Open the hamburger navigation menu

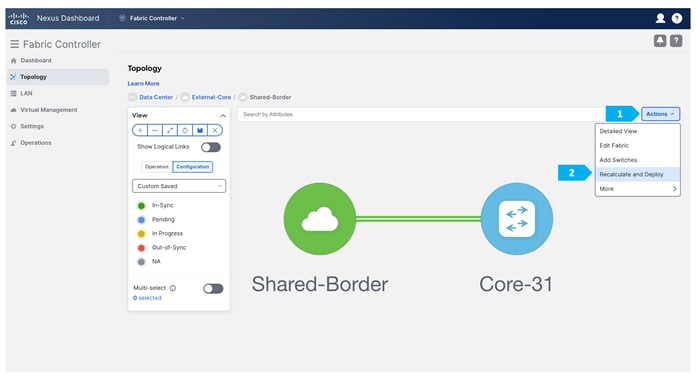pyautogui.click(x=15, y=44)
